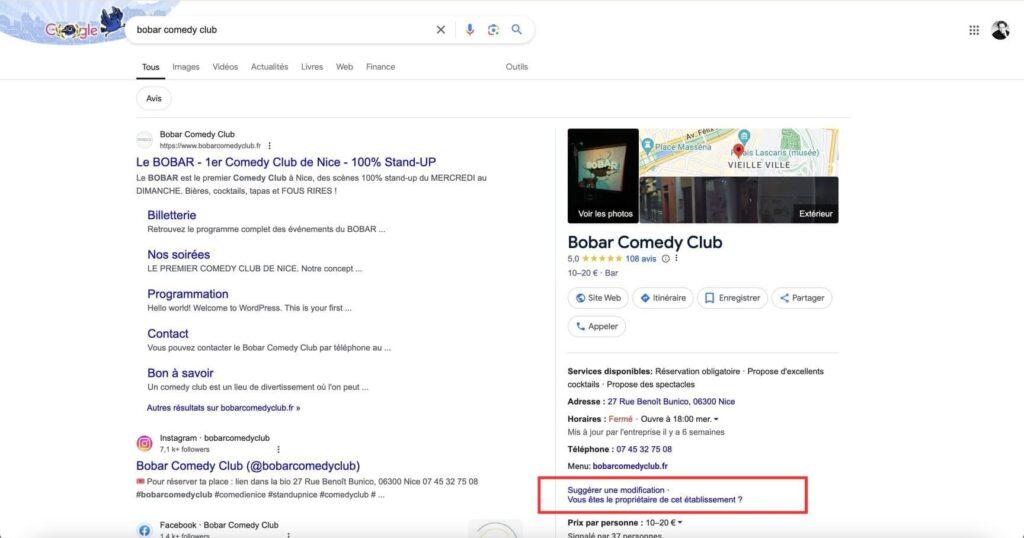Click Autres résultats sur bobarcomedyclub.fr
The width and height of the screenshot is (1024, 538).
pos(223,407)
